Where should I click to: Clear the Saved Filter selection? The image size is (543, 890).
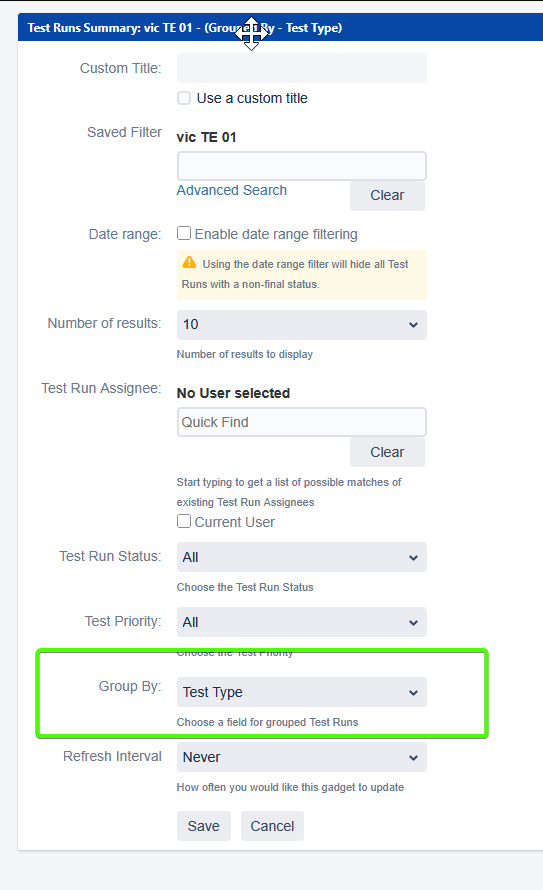point(388,195)
